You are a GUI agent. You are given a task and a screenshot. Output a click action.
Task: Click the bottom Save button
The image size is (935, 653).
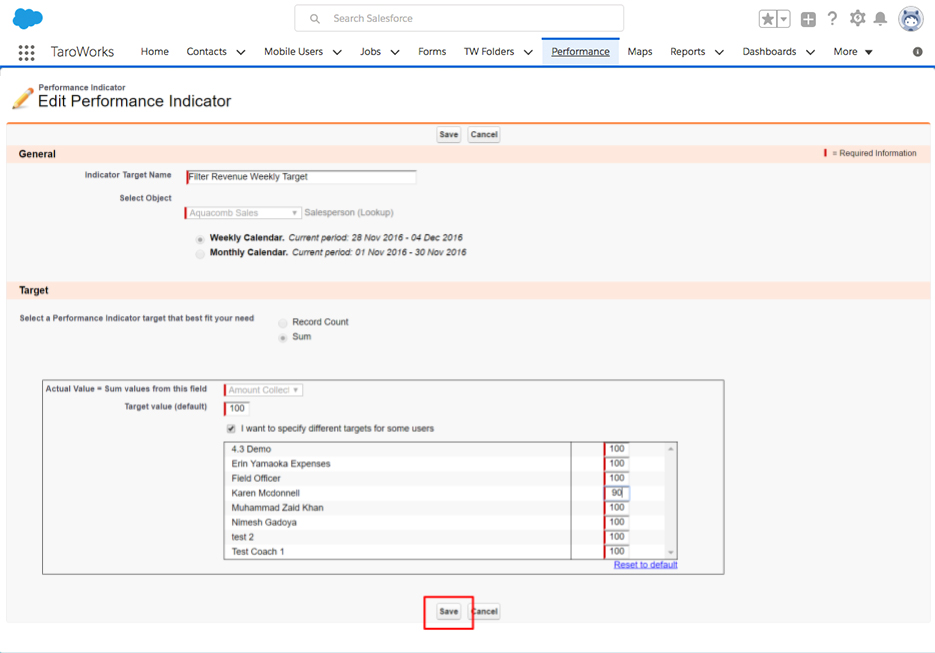pos(448,611)
